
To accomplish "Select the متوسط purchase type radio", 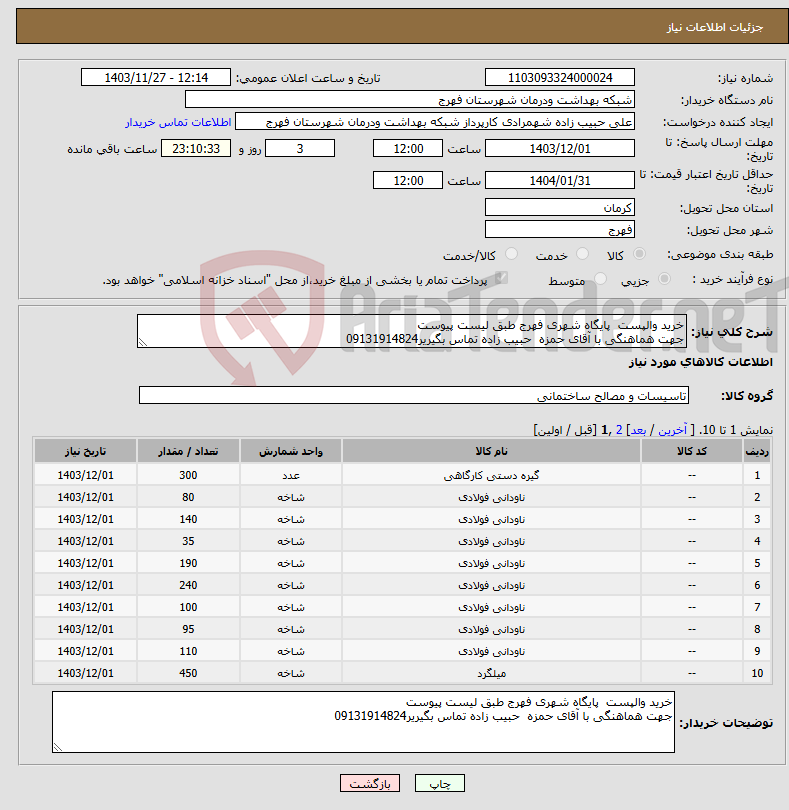I will tap(600, 278).
